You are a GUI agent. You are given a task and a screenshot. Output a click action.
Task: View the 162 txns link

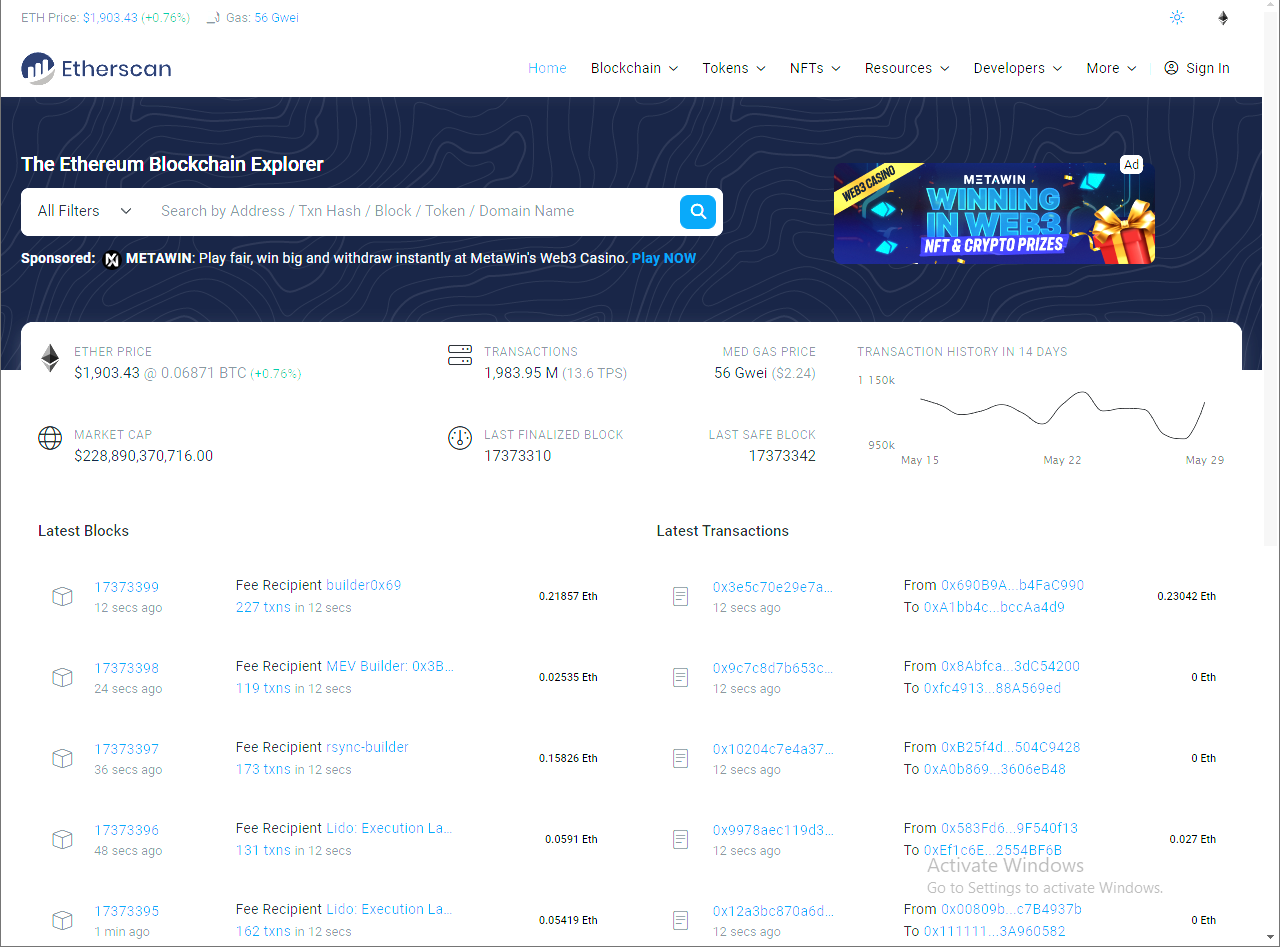pyautogui.click(x=263, y=931)
